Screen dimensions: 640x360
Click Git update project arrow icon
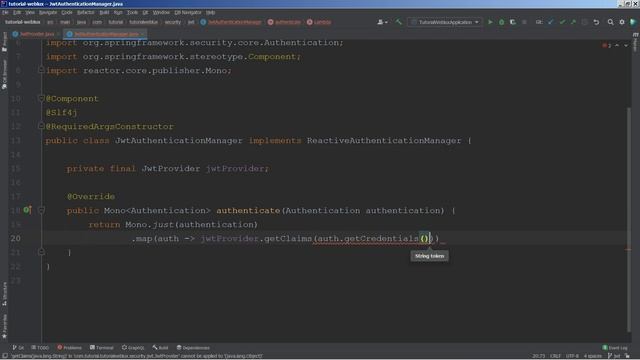coord(551,22)
